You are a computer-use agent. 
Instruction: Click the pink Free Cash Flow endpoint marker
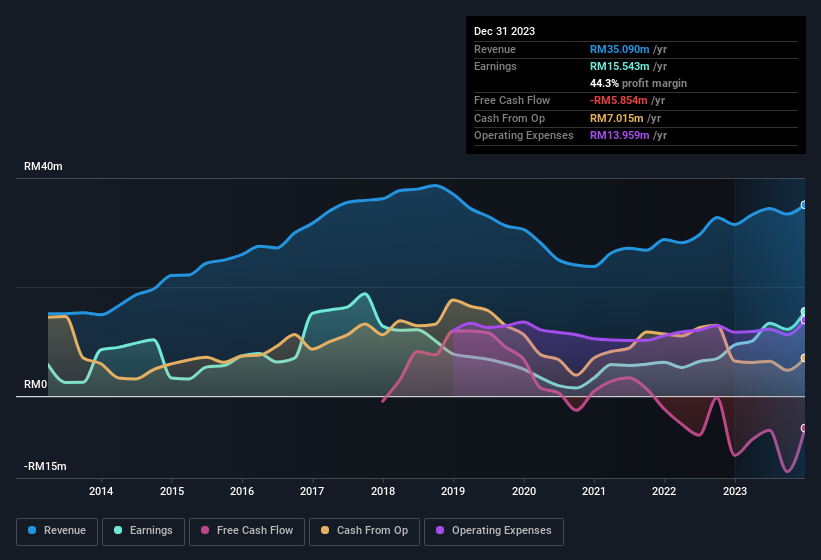(x=804, y=428)
